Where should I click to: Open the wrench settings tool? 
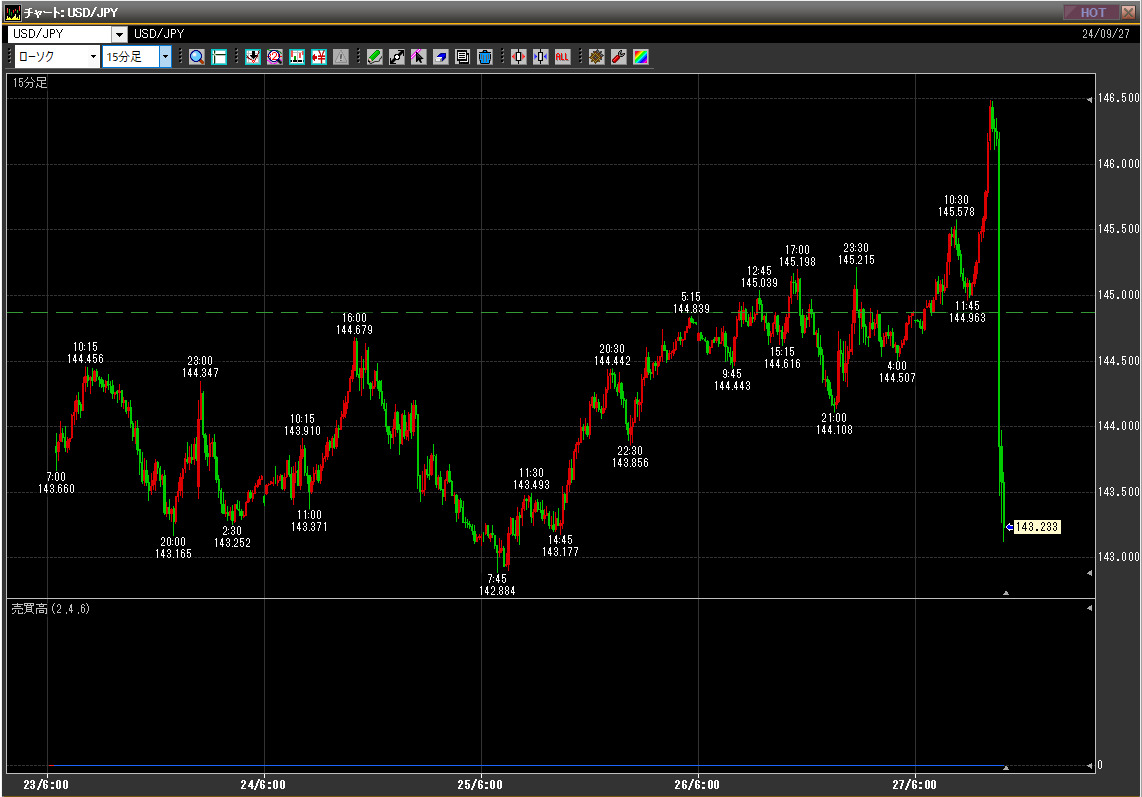click(x=618, y=57)
